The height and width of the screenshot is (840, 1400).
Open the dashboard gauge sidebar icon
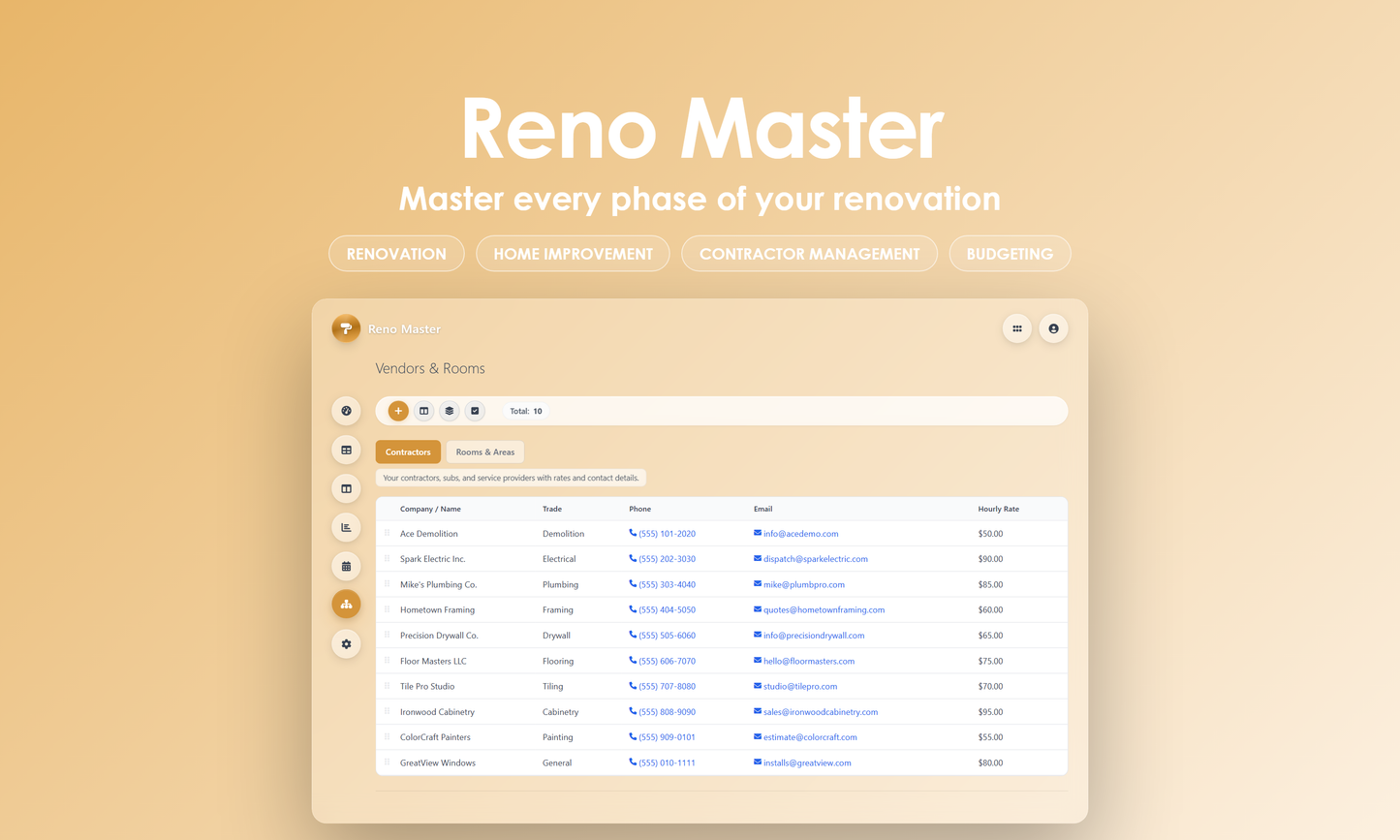(346, 411)
